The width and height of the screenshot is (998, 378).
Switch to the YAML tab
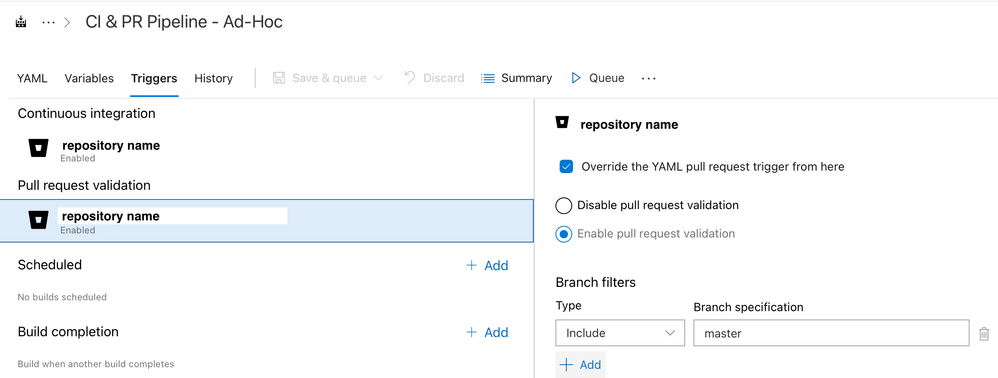32,78
